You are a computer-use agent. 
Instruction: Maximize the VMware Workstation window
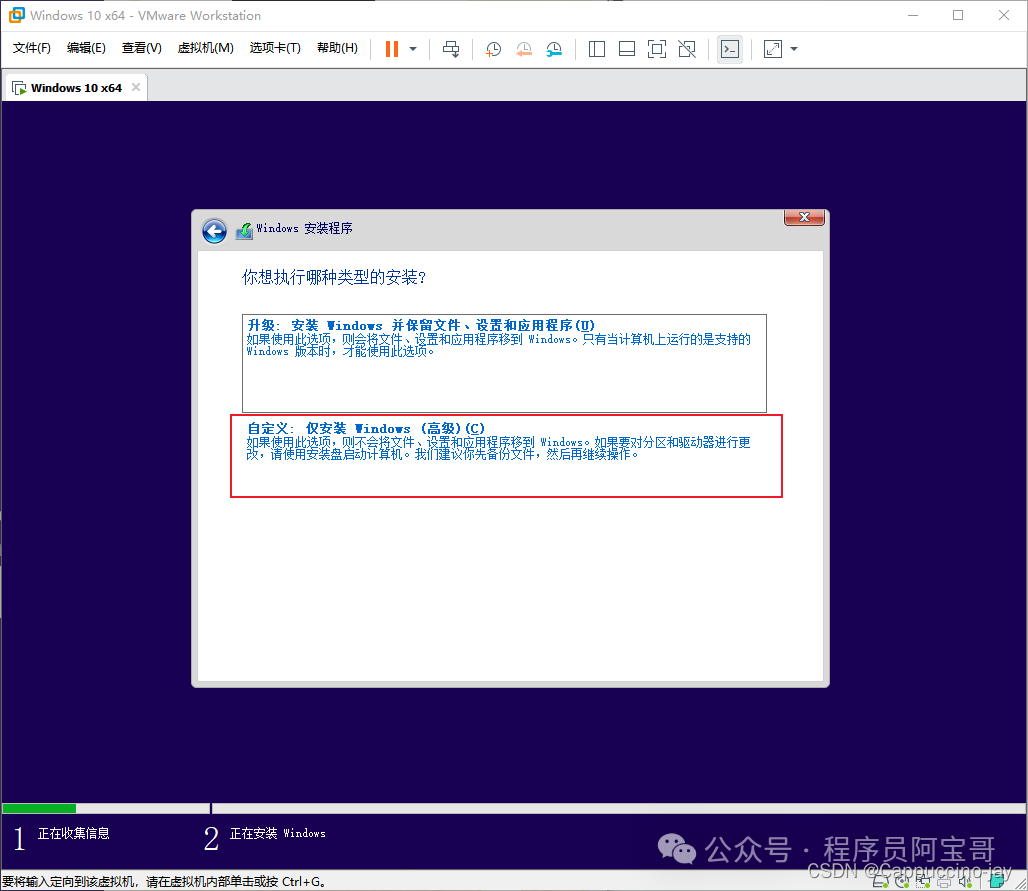pyautogui.click(x=958, y=15)
